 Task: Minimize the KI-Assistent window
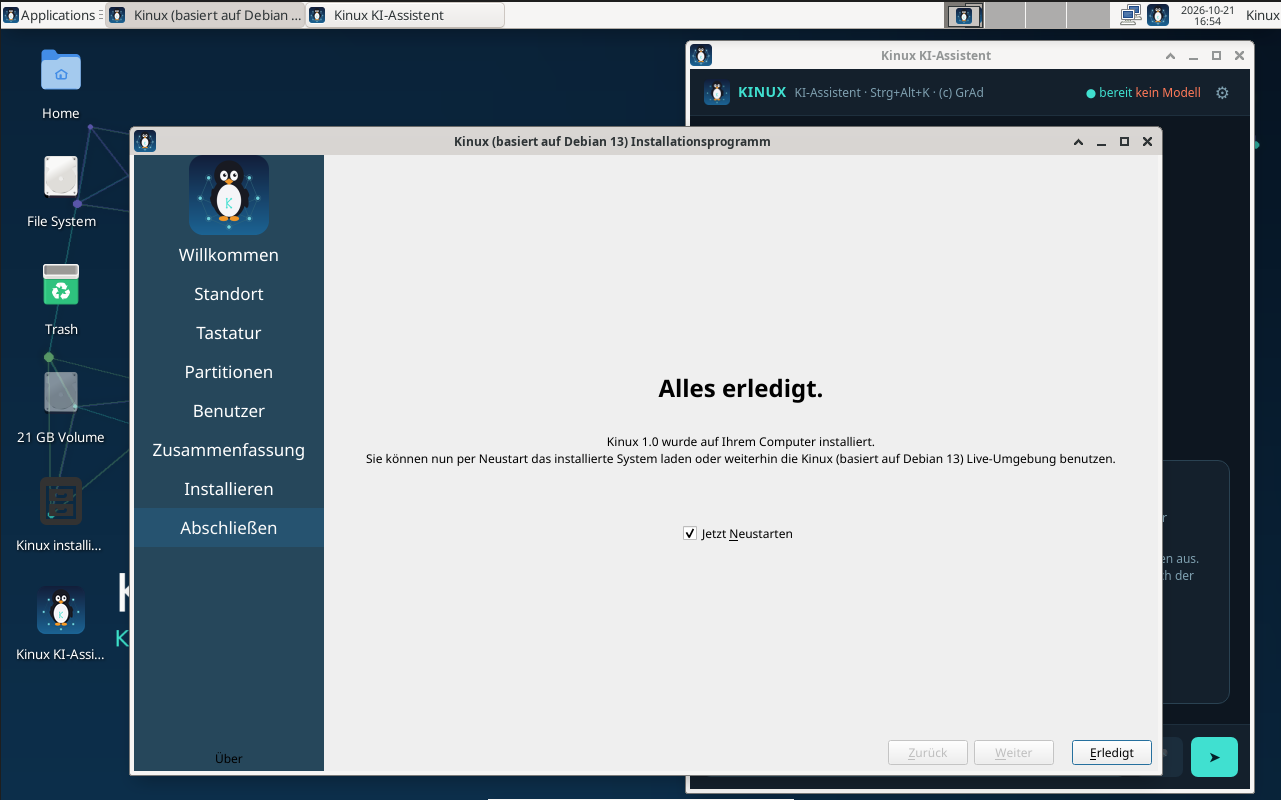[1193, 56]
